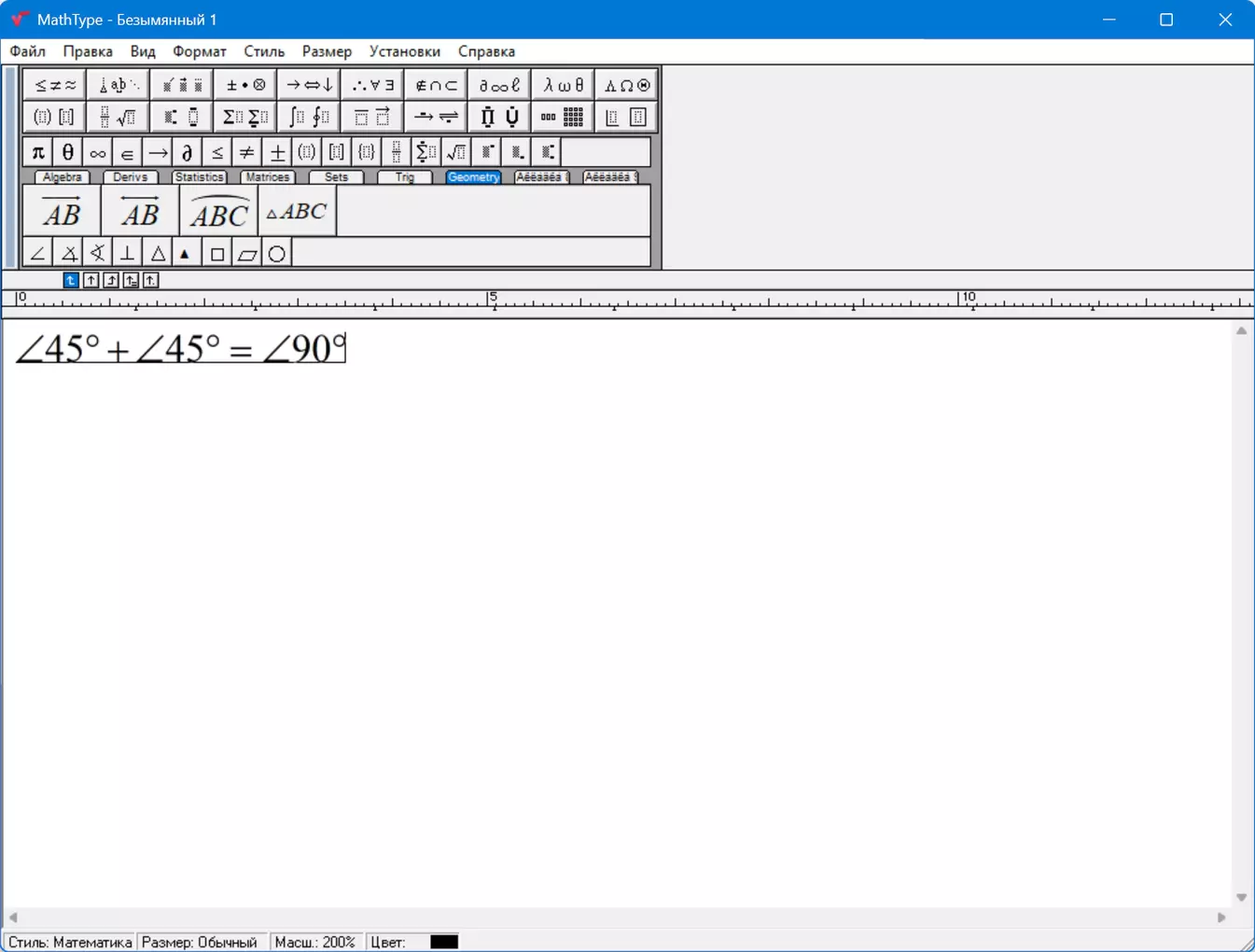Select the left-justified tab stop

[x=71, y=280]
